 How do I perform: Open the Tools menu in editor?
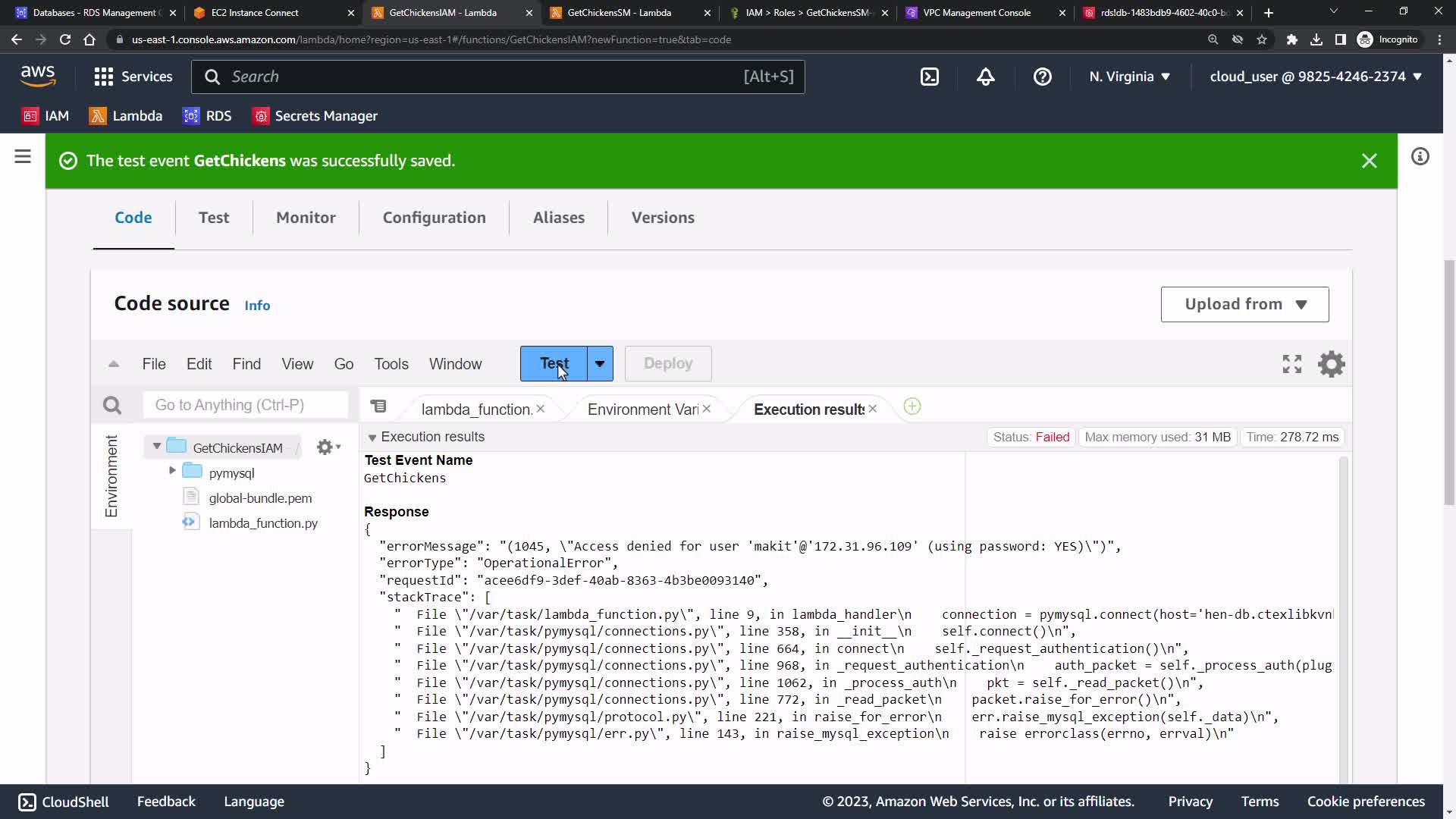(x=391, y=364)
